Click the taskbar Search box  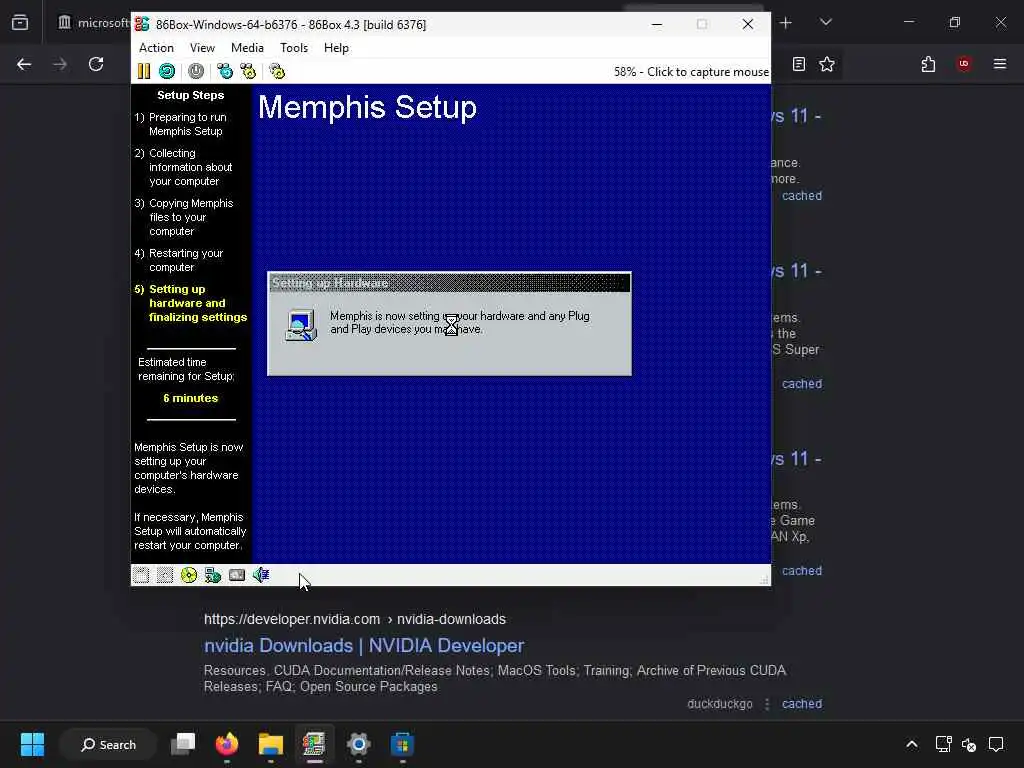coord(108,744)
